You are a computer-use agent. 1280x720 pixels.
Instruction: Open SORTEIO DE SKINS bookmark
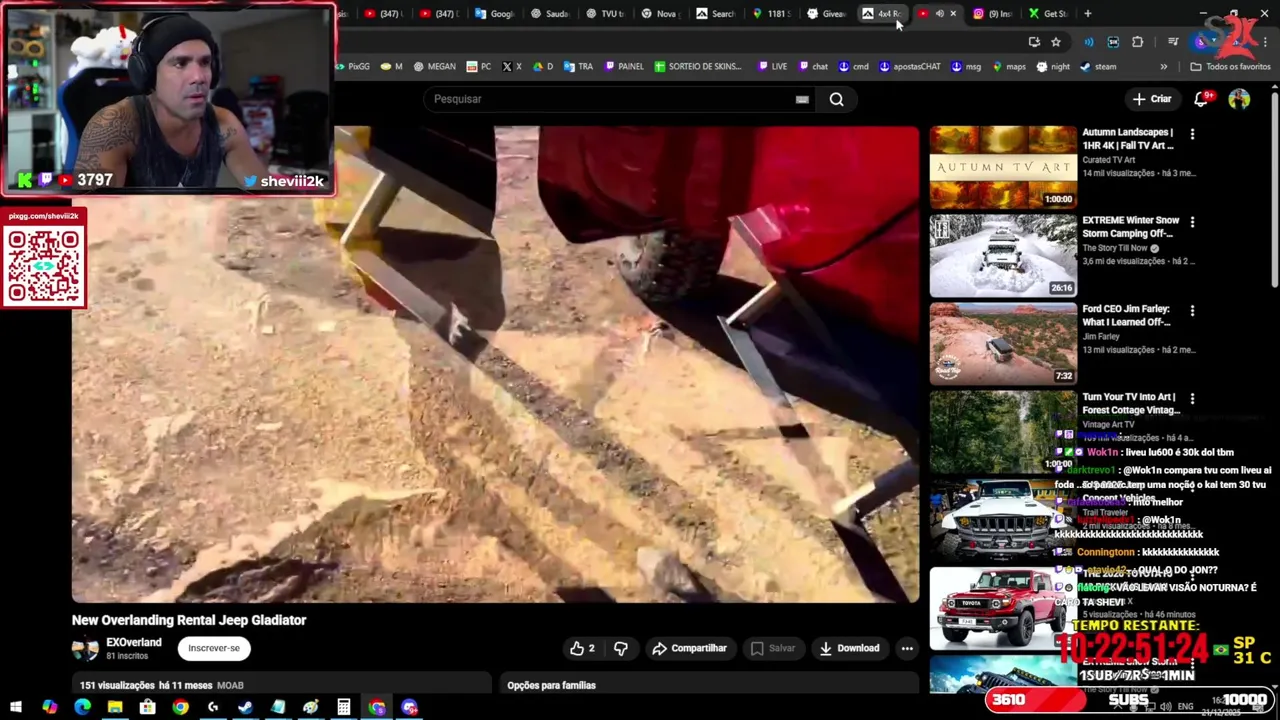698,67
